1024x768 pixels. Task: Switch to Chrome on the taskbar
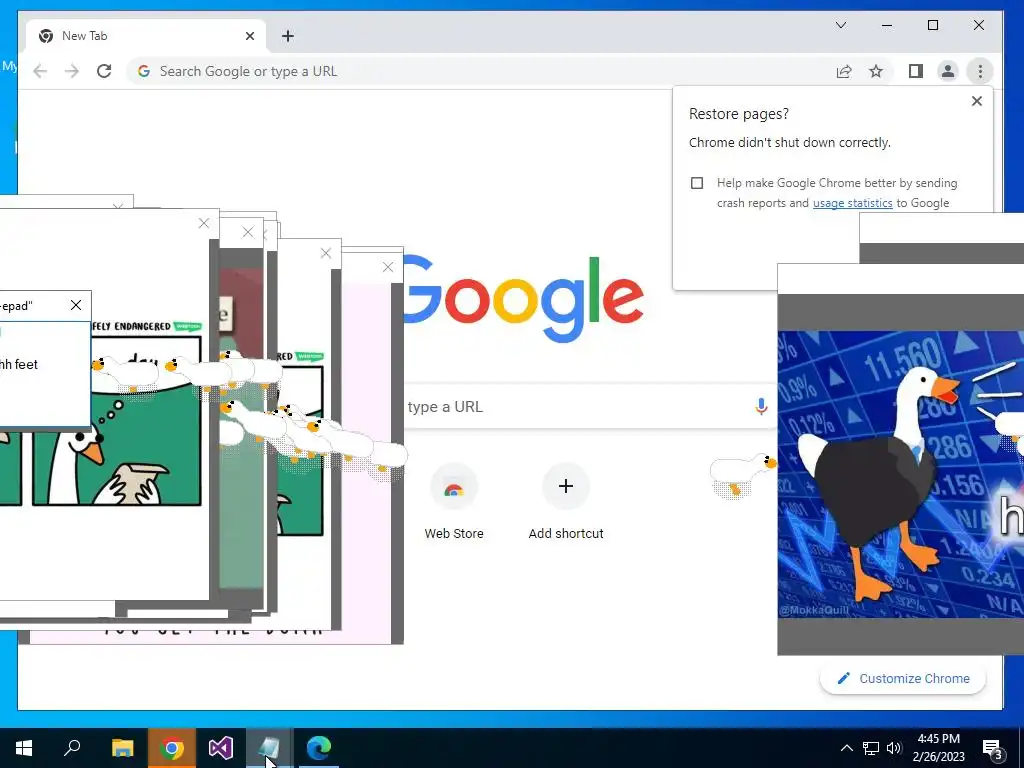coord(172,748)
